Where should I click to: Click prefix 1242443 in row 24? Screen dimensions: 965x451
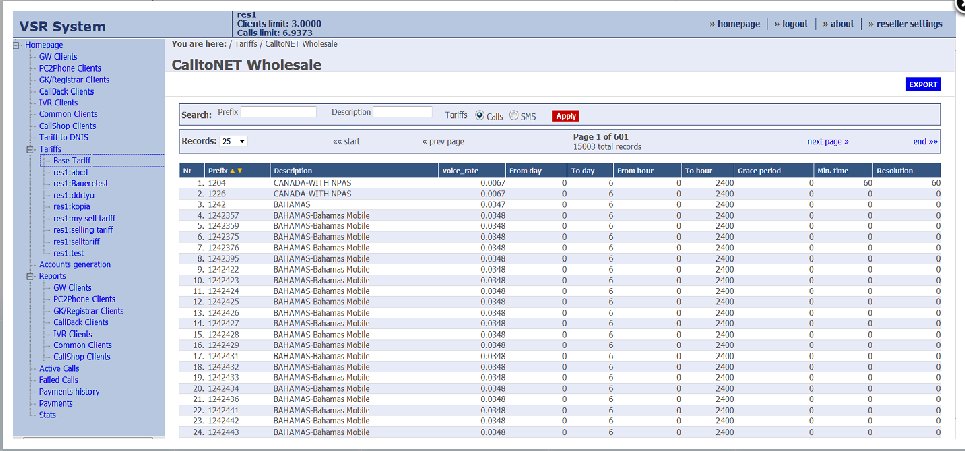point(223,433)
